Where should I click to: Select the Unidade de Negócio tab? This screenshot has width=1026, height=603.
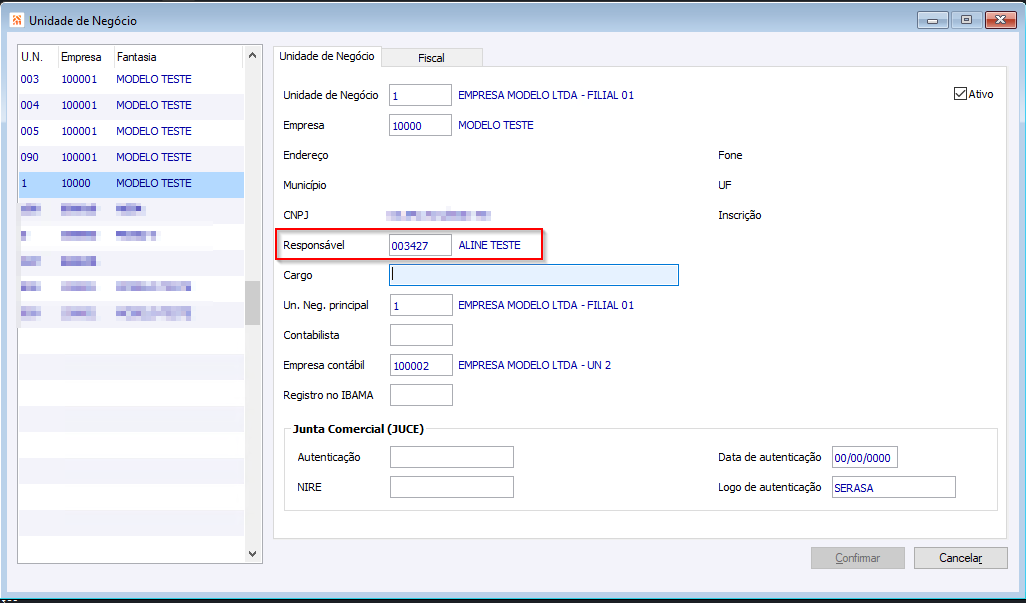click(327, 56)
